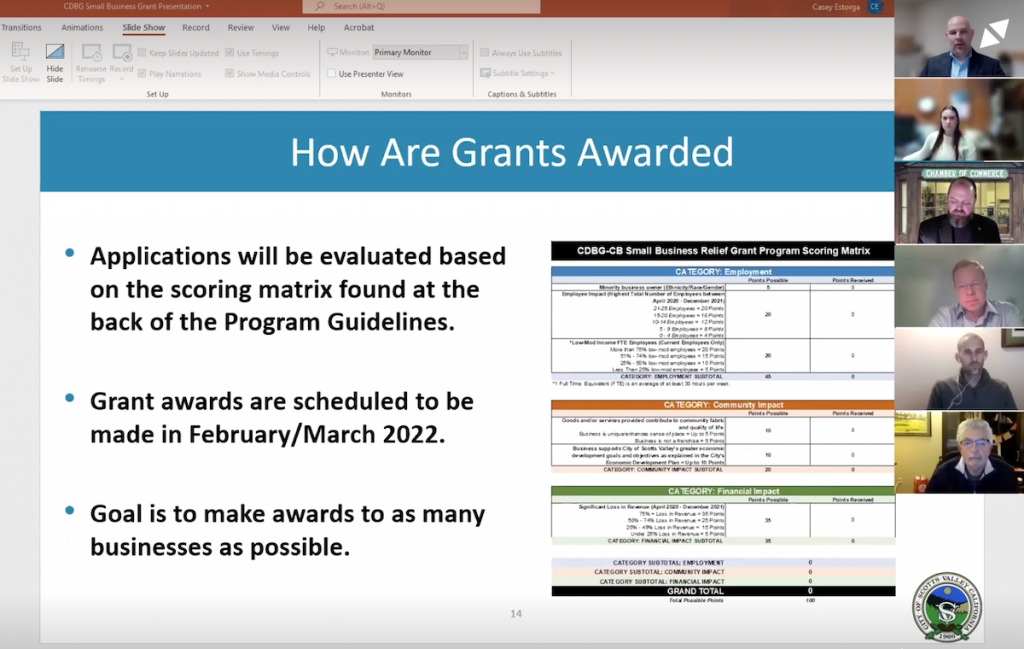The height and width of the screenshot is (649, 1024).
Task: Toggle the Use Timings checkbox
Action: [230, 53]
